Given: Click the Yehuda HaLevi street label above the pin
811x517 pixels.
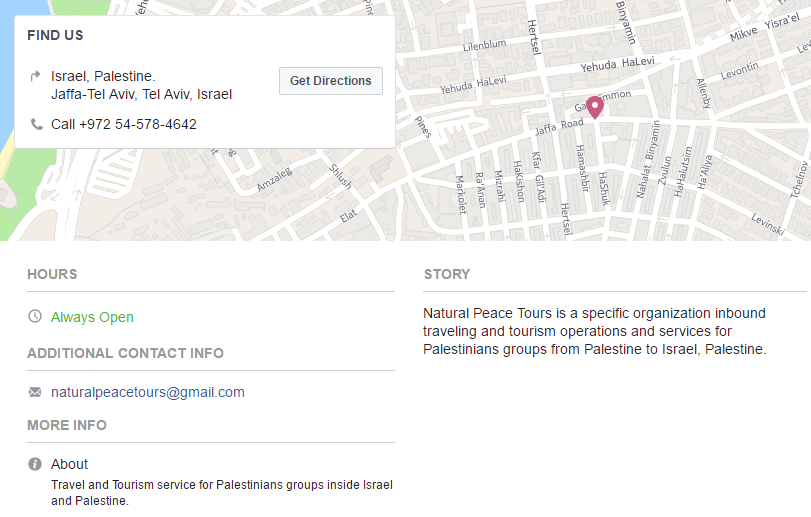Looking at the screenshot, I should [x=616, y=65].
